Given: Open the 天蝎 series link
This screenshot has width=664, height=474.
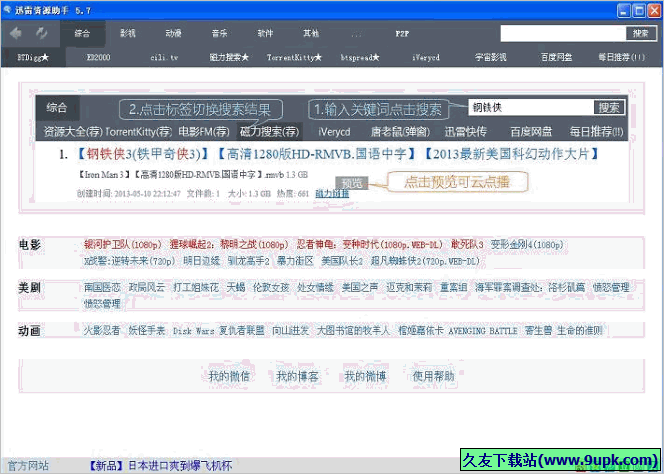Looking at the screenshot, I should (236, 288).
